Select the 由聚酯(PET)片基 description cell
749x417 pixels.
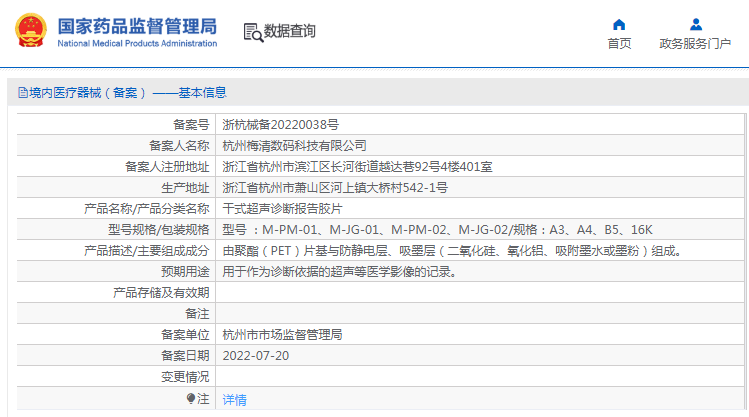pyautogui.click(x=454, y=251)
